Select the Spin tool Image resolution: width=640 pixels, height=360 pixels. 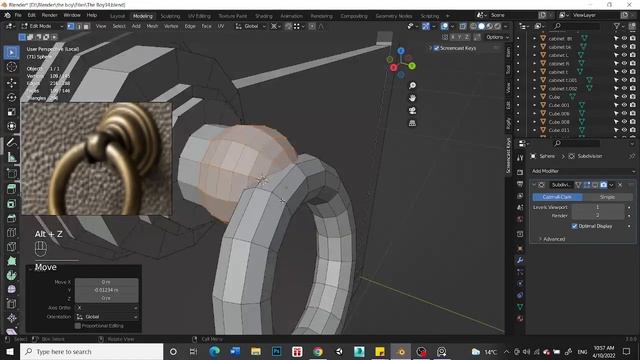click(x=11, y=276)
